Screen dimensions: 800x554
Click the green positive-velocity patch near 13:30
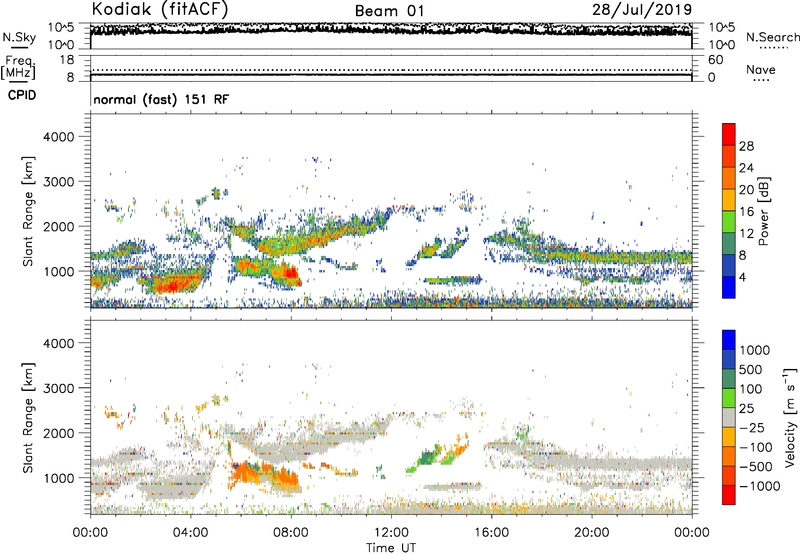coord(429,456)
